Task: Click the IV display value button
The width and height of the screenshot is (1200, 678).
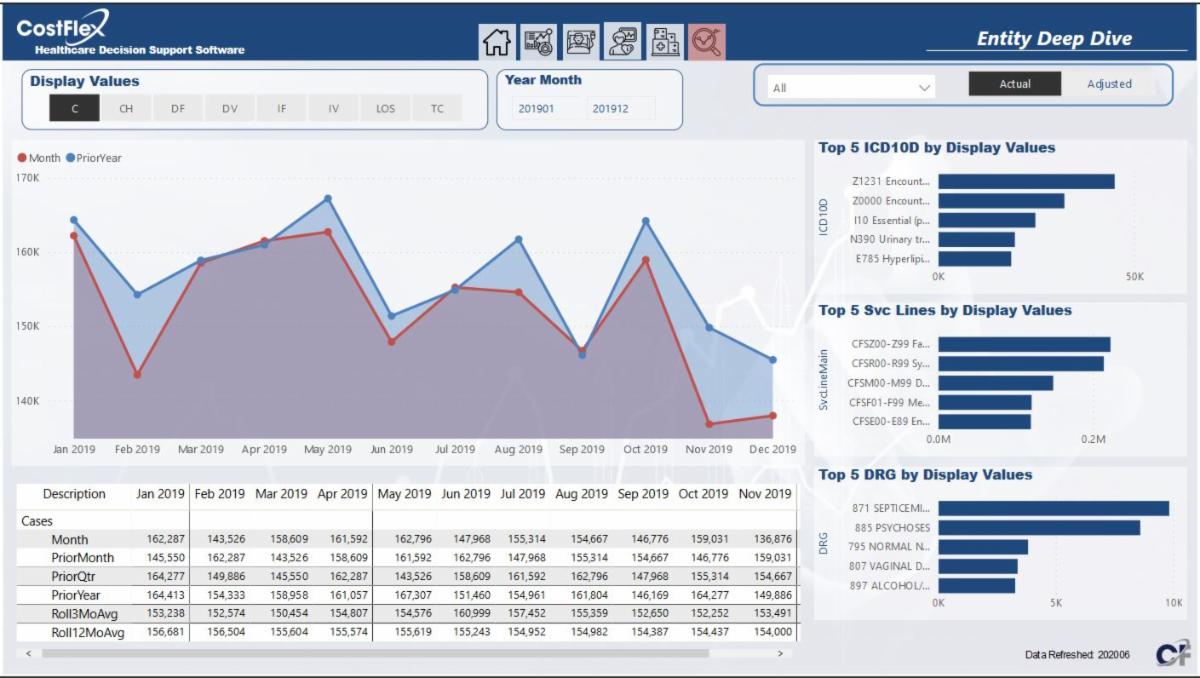Action: click(333, 108)
